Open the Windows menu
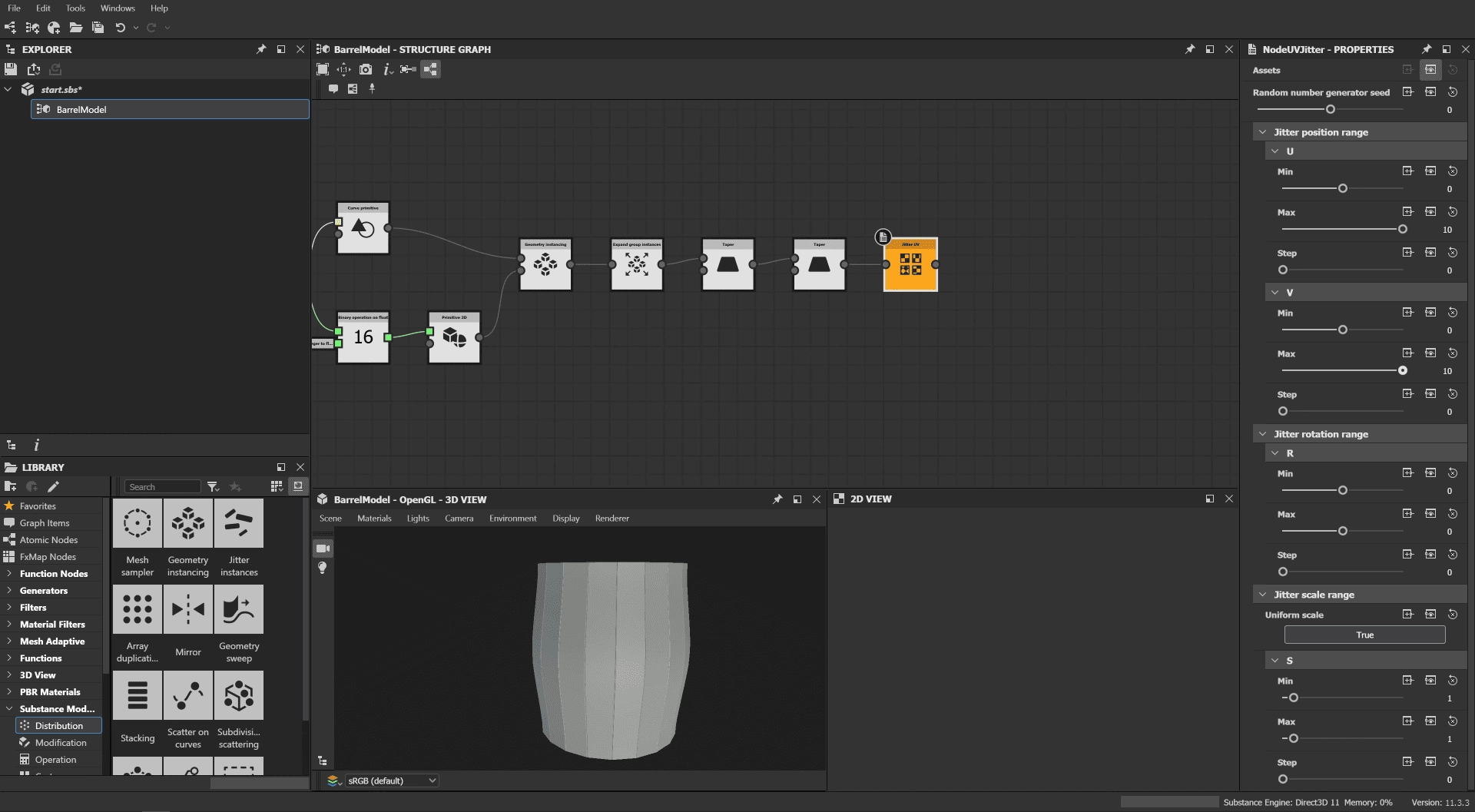The height and width of the screenshot is (812, 1475). (118, 8)
